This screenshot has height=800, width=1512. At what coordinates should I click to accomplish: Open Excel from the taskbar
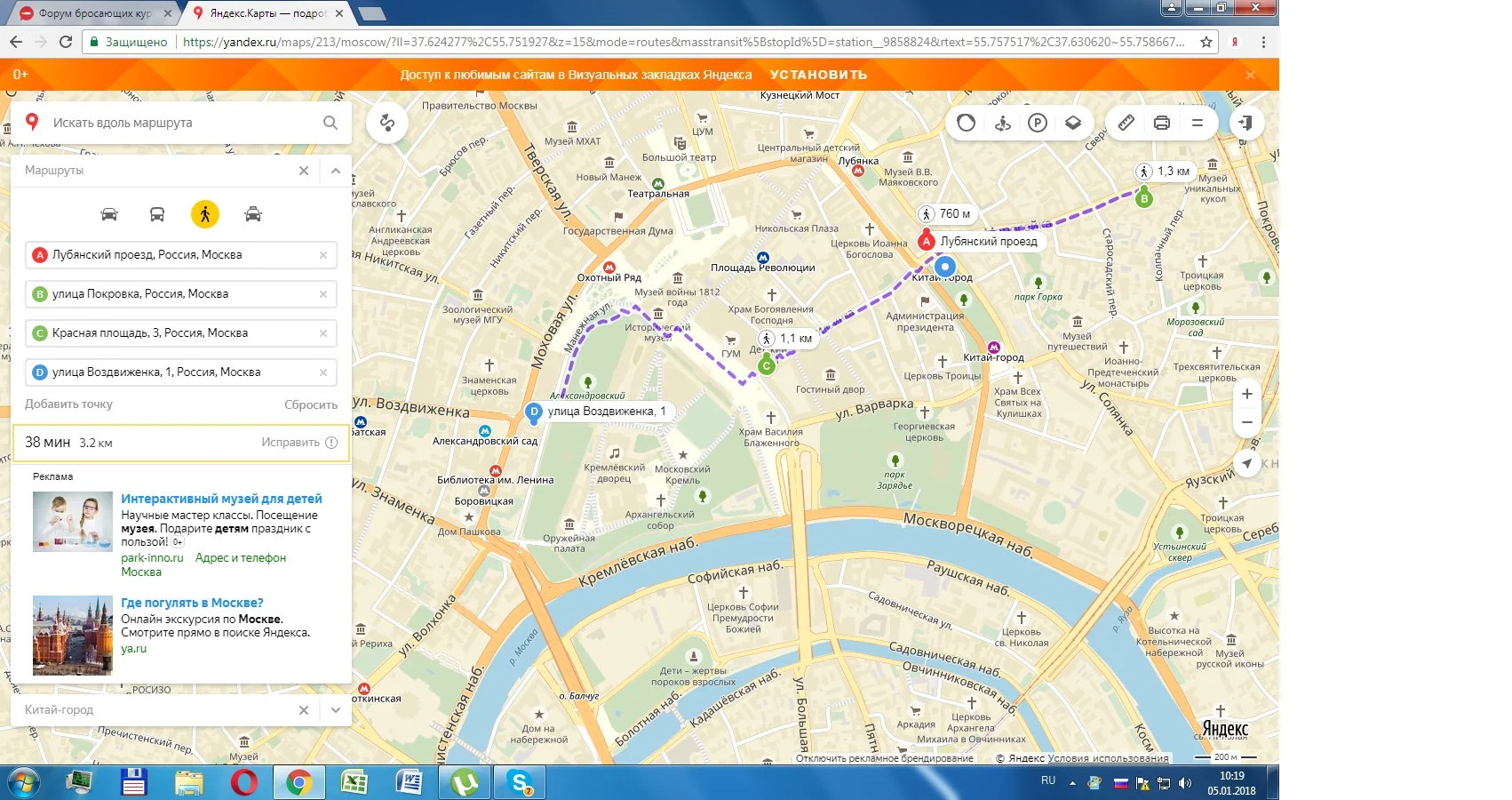click(354, 783)
